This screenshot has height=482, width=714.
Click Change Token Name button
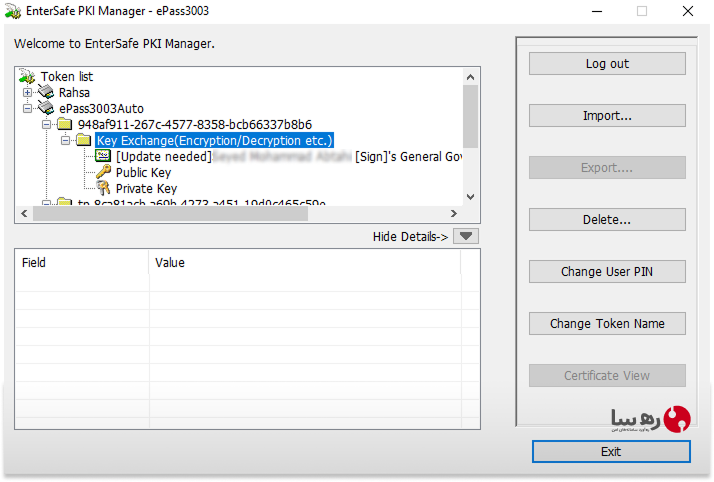point(607,324)
